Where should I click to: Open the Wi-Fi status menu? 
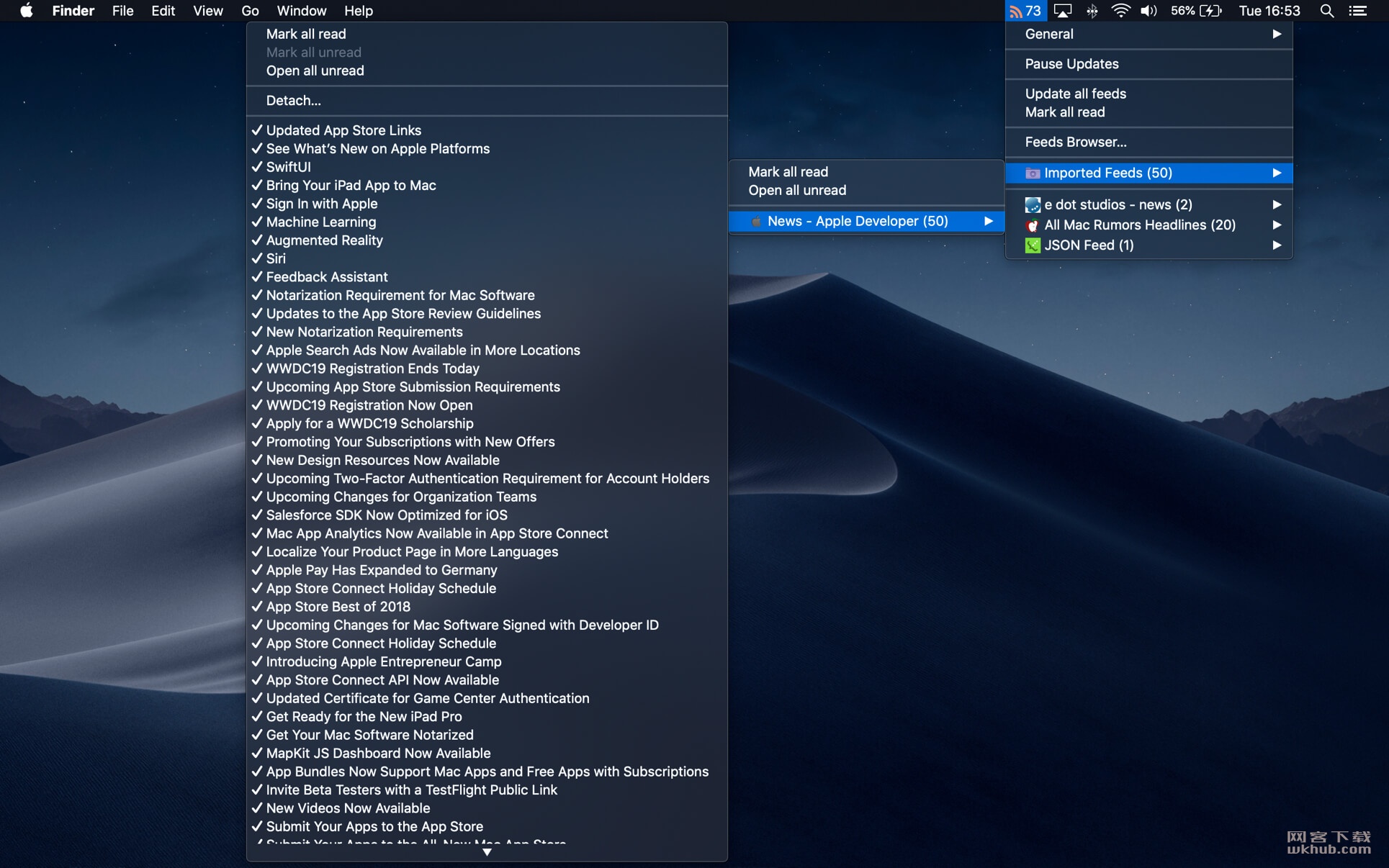point(1120,11)
